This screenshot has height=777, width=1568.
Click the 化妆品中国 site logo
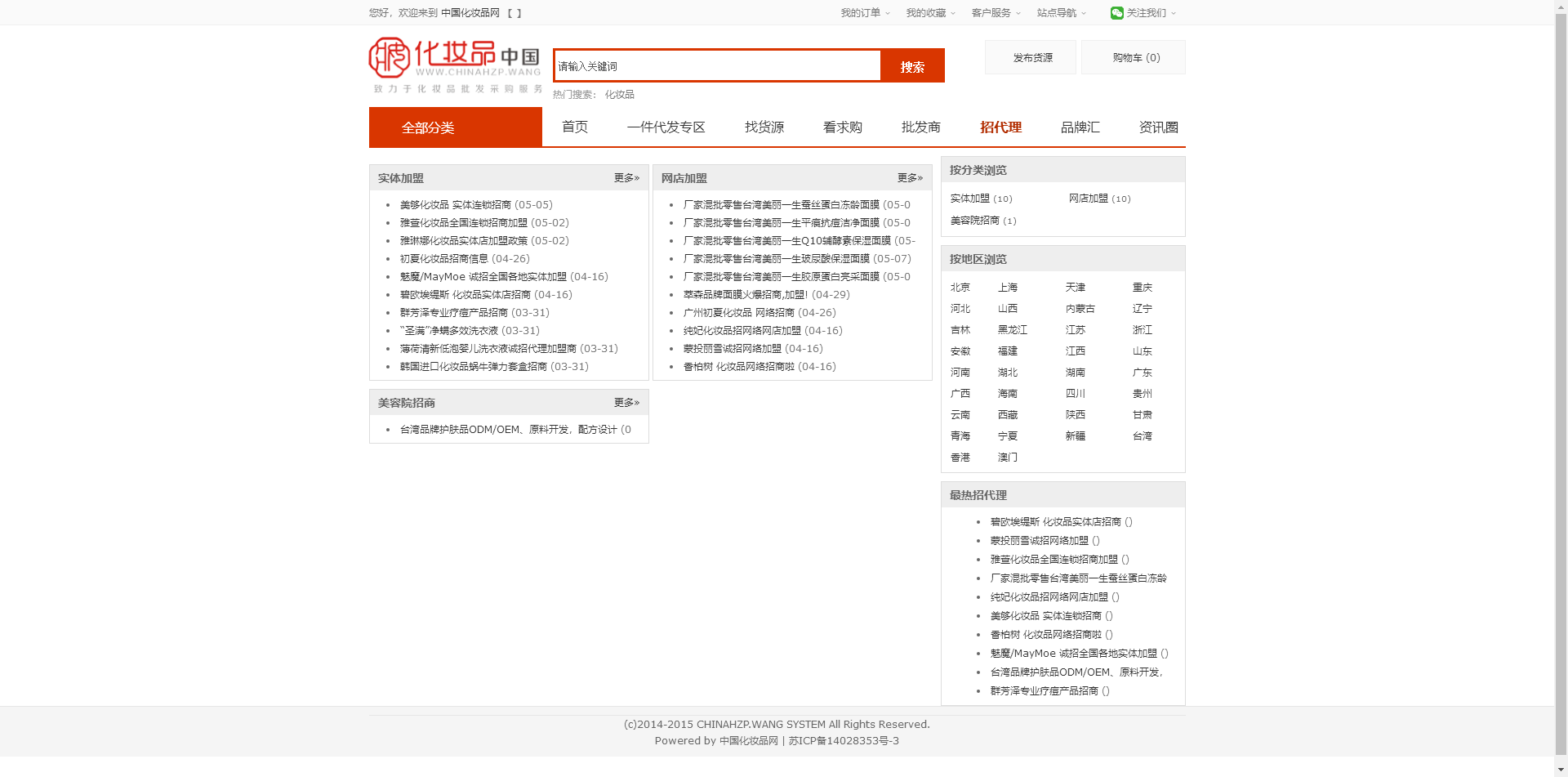click(455, 65)
